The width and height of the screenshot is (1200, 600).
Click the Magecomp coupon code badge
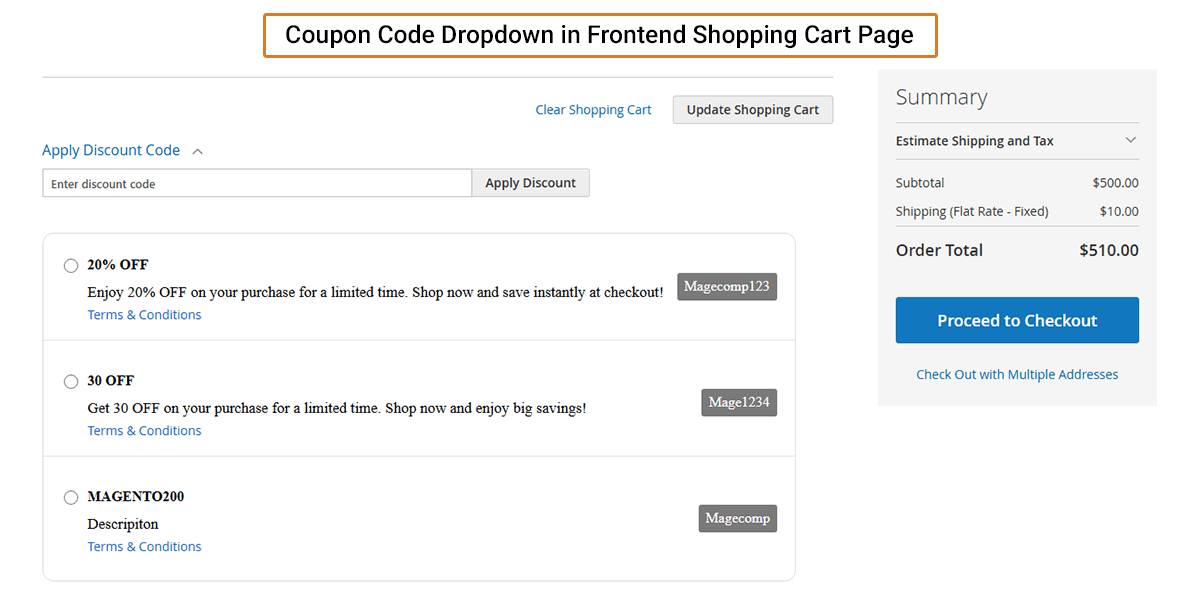[x=738, y=519]
